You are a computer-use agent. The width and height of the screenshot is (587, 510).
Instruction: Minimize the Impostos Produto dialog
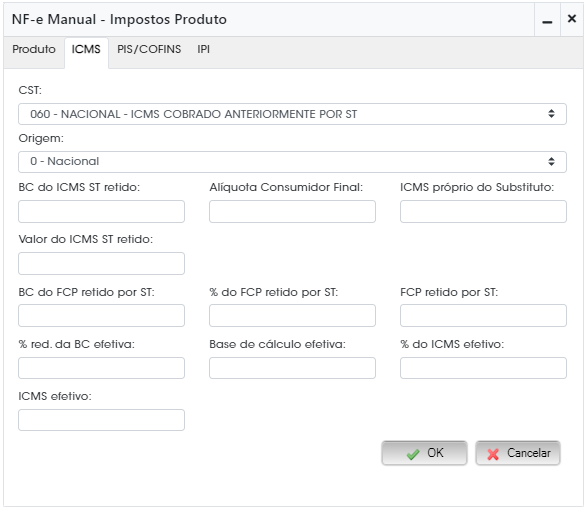pyautogui.click(x=547, y=19)
